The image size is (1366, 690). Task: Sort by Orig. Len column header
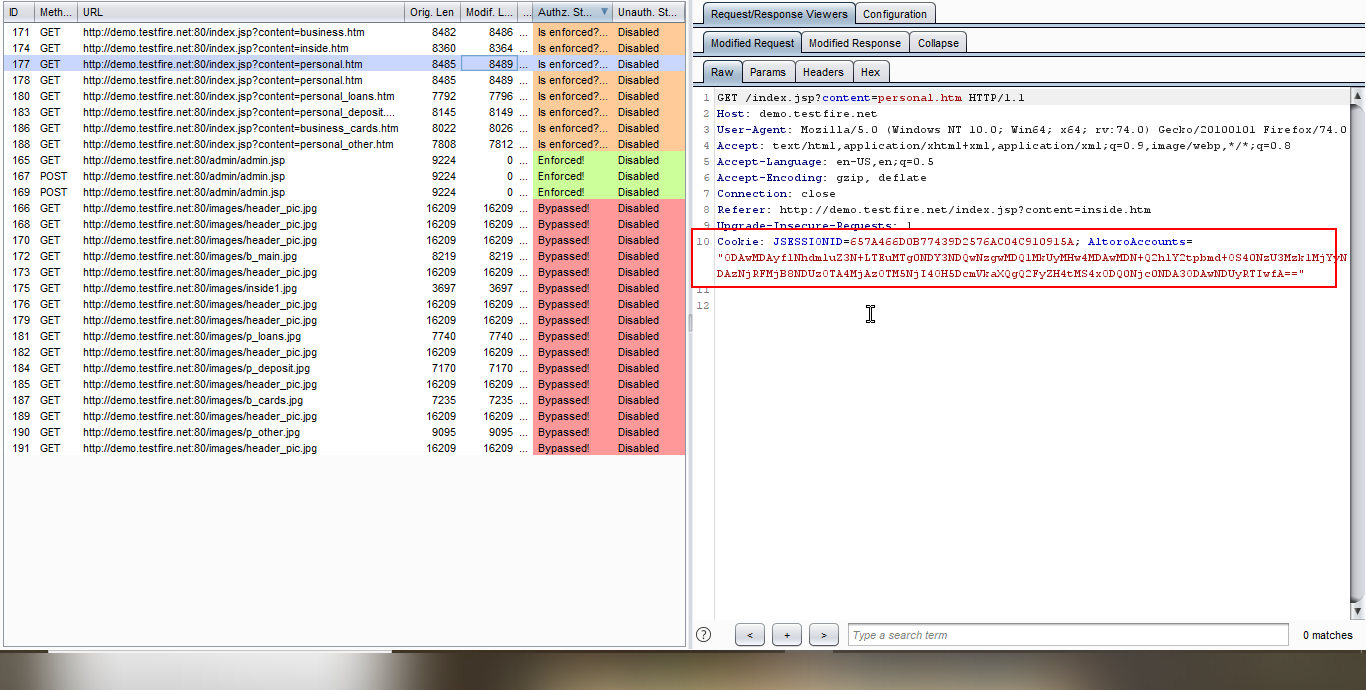pos(432,12)
